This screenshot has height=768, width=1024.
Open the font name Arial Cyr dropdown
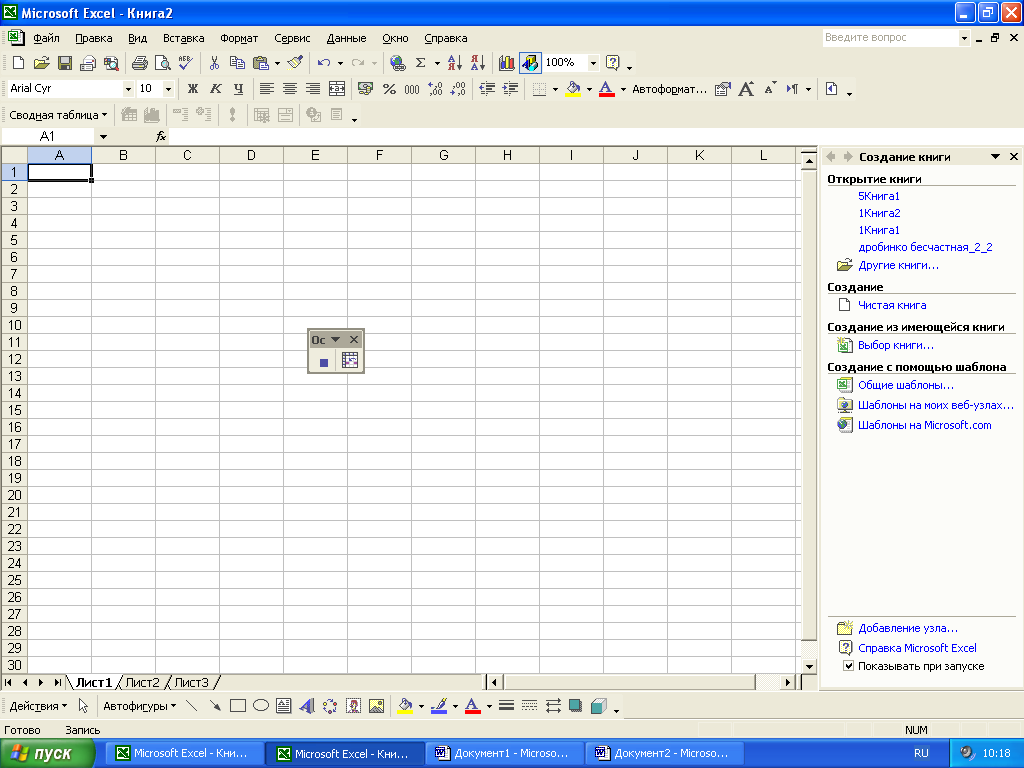tap(128, 89)
